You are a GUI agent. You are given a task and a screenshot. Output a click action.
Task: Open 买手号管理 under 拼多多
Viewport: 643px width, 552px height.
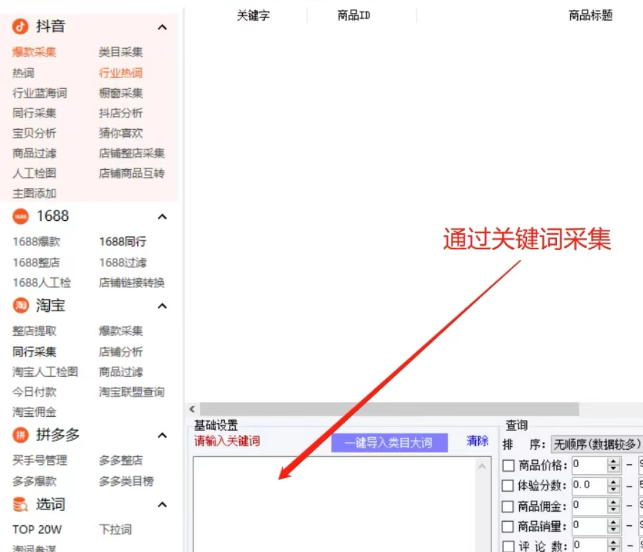coord(40,460)
